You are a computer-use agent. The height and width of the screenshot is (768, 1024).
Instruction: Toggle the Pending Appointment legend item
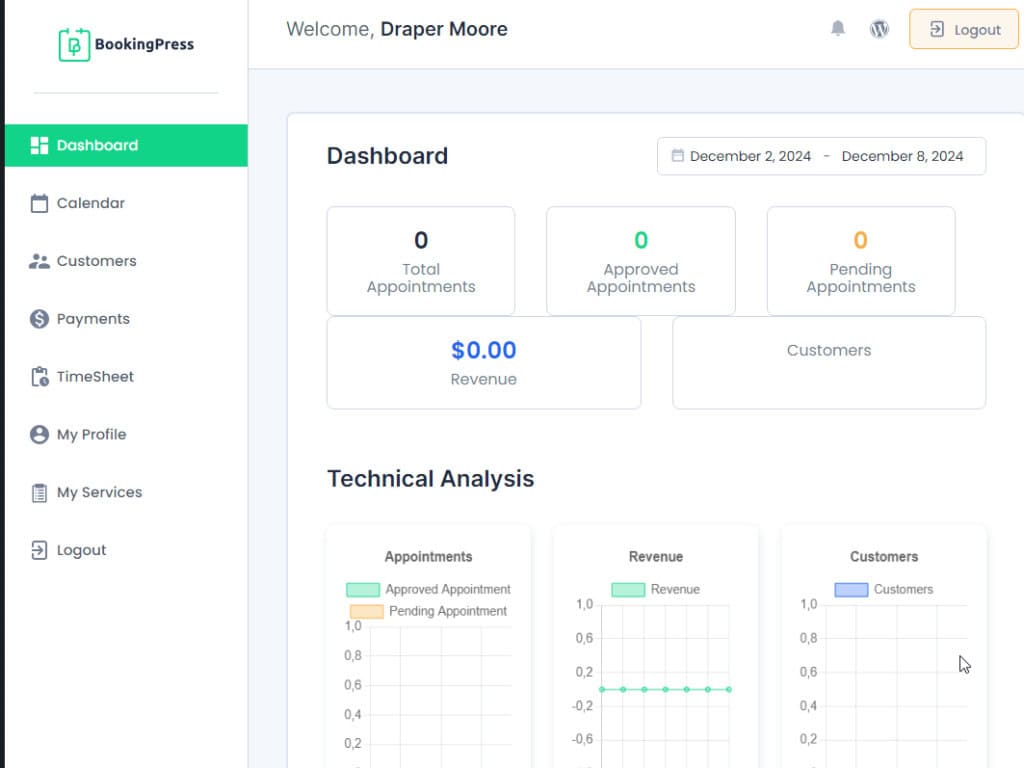(x=428, y=611)
